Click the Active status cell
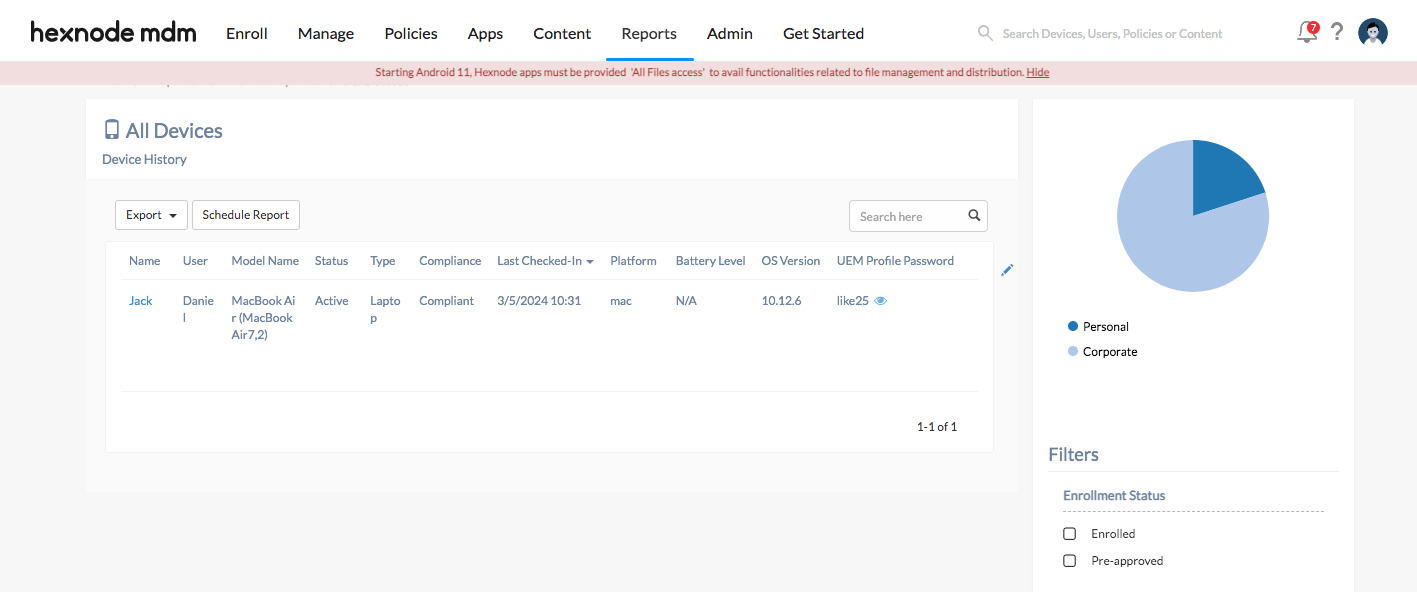The height and width of the screenshot is (592, 1417). click(331, 300)
